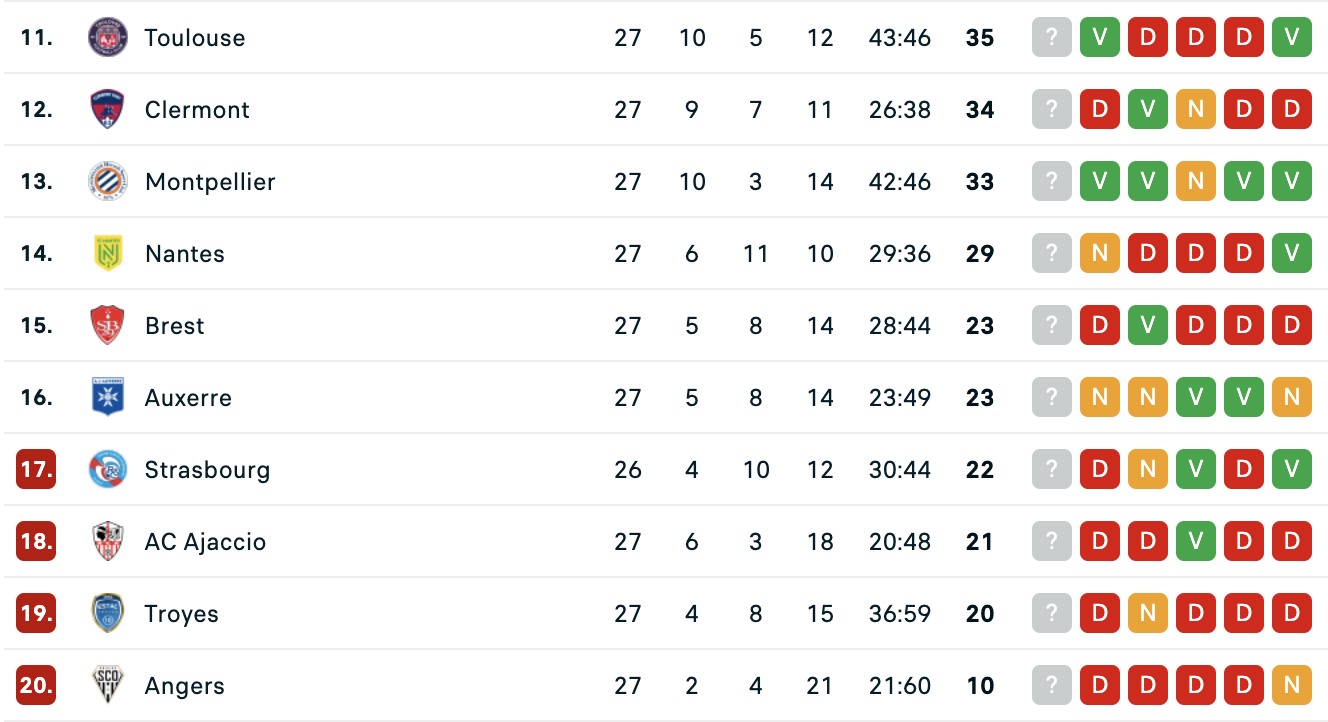Click Clermont's orange N form badge

pos(1195,110)
